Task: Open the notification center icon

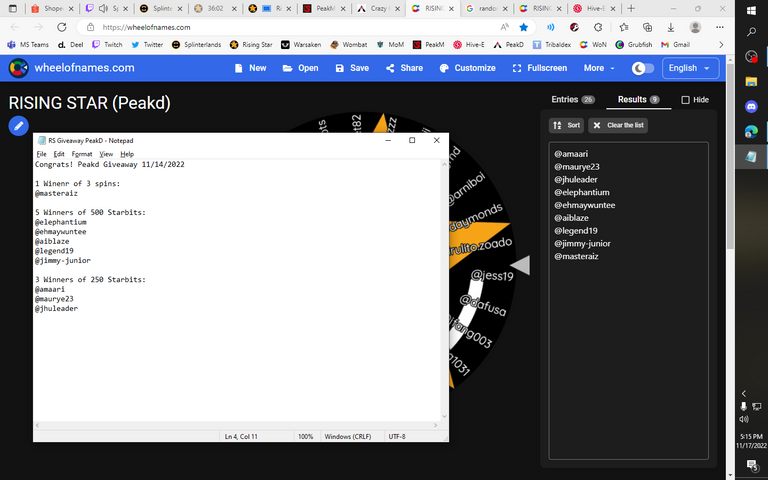Action: (x=751, y=464)
